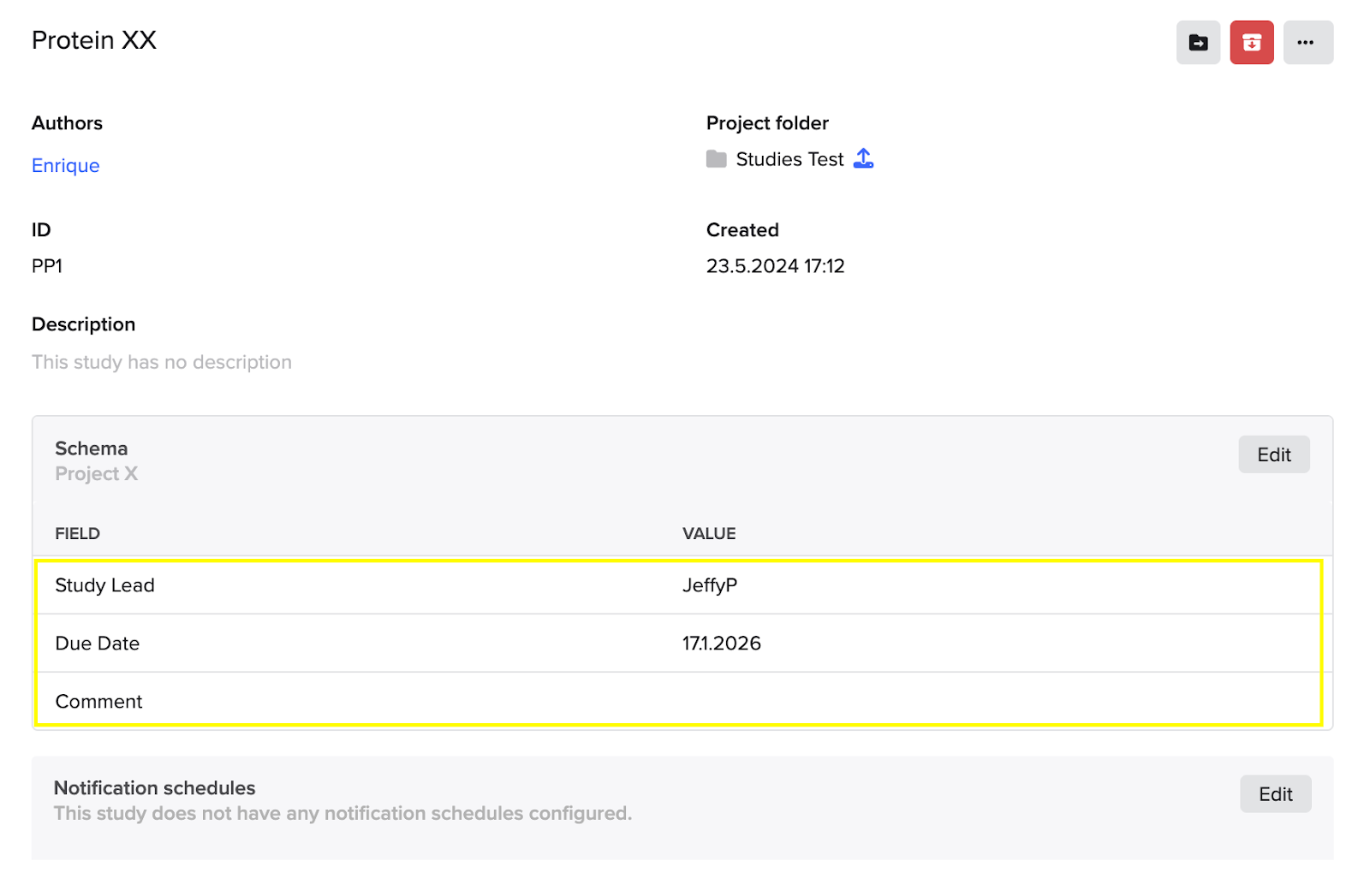The height and width of the screenshot is (896, 1370).
Task: Click the PP1 study ID
Action: 47,266
